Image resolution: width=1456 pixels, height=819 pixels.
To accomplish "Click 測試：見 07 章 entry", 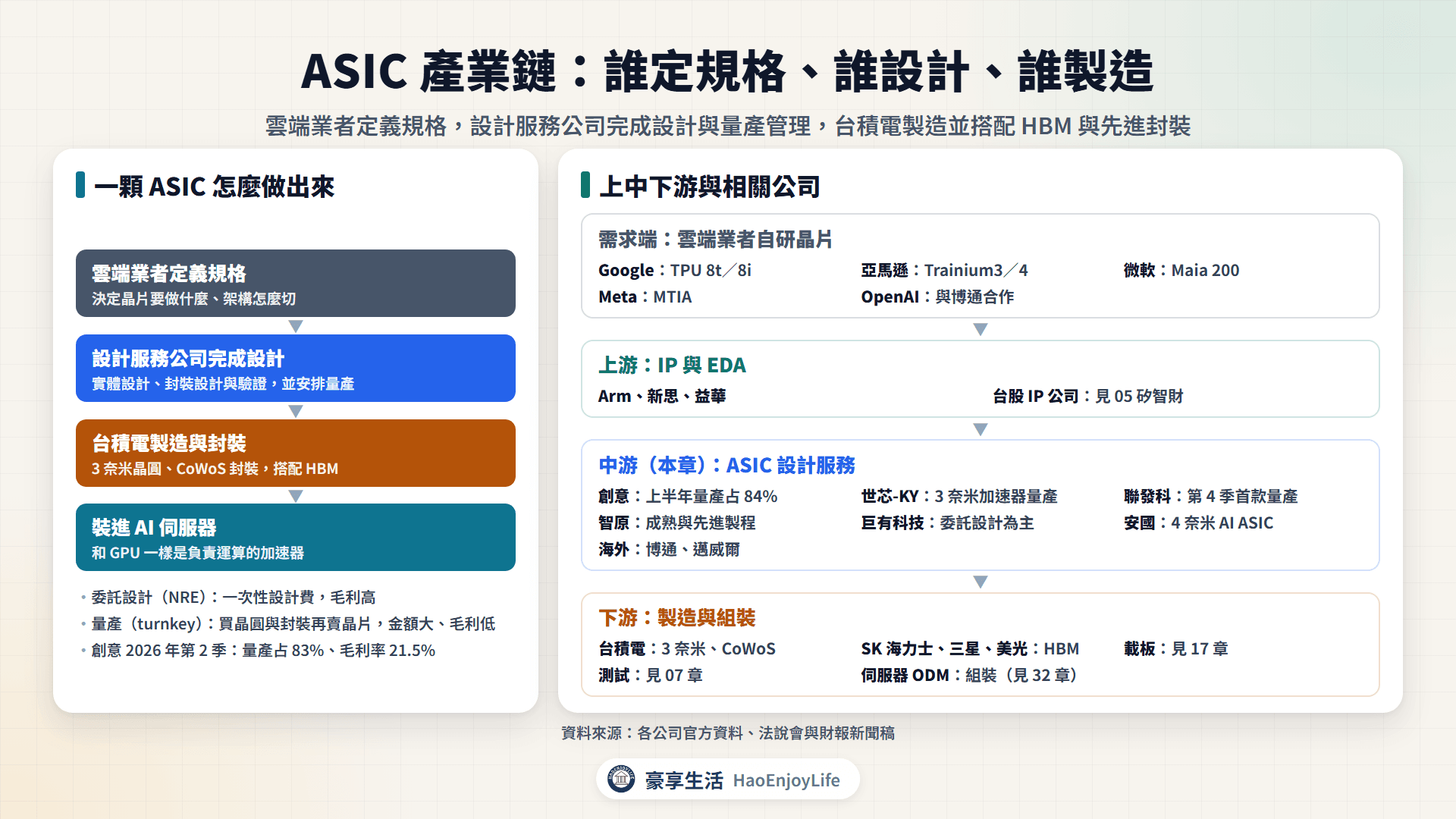I will click(651, 676).
